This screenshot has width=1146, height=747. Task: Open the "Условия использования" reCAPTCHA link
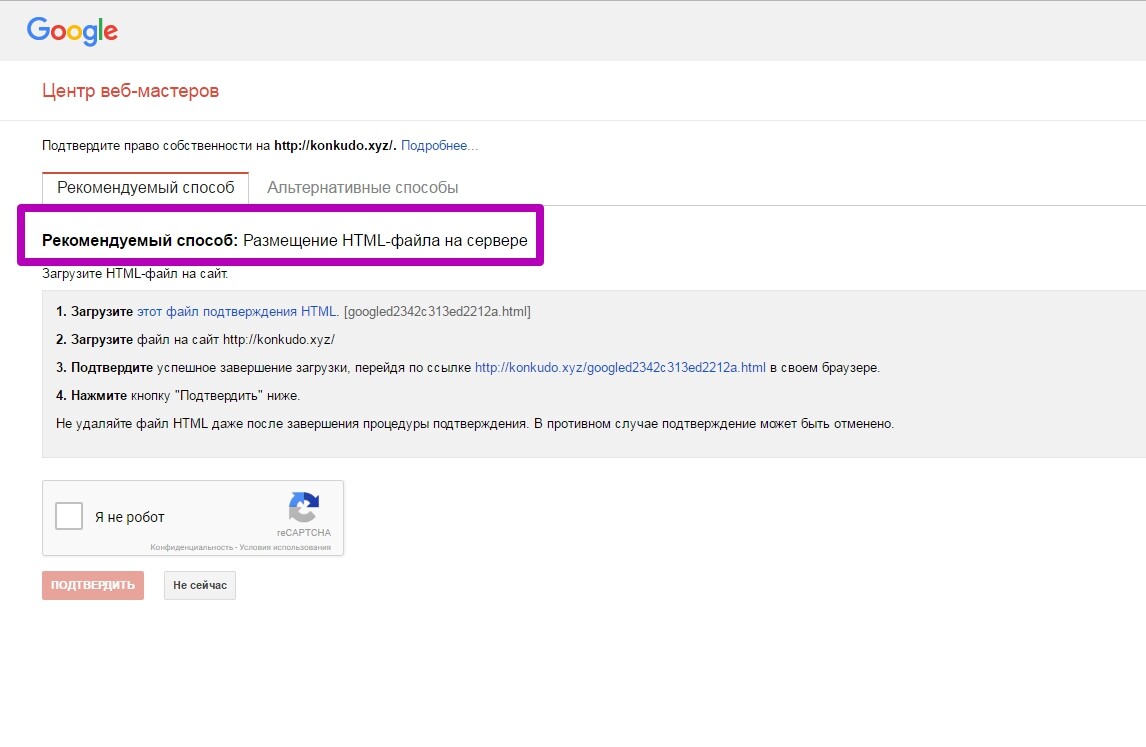285,547
